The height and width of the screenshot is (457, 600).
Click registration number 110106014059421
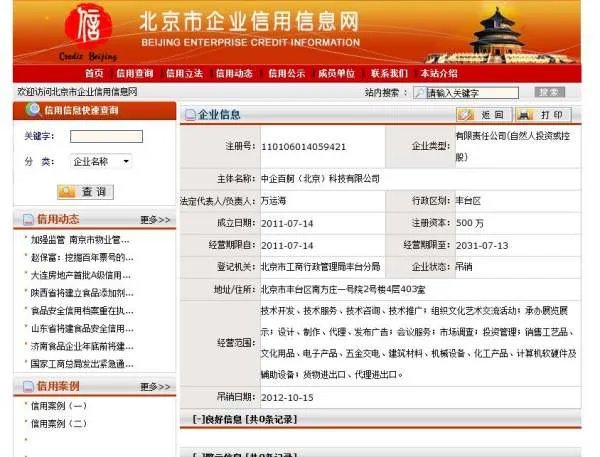click(303, 147)
